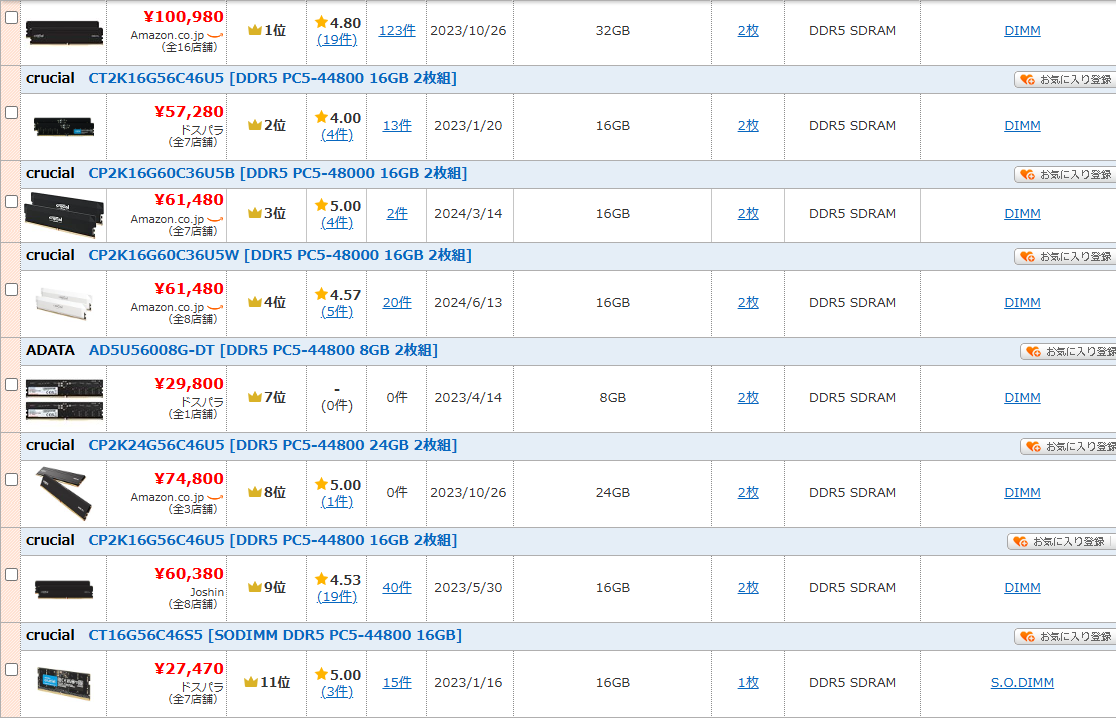Favorite the ADATA AD5U56008G-DT memory
This screenshot has width=1116, height=718.
coord(1068,351)
